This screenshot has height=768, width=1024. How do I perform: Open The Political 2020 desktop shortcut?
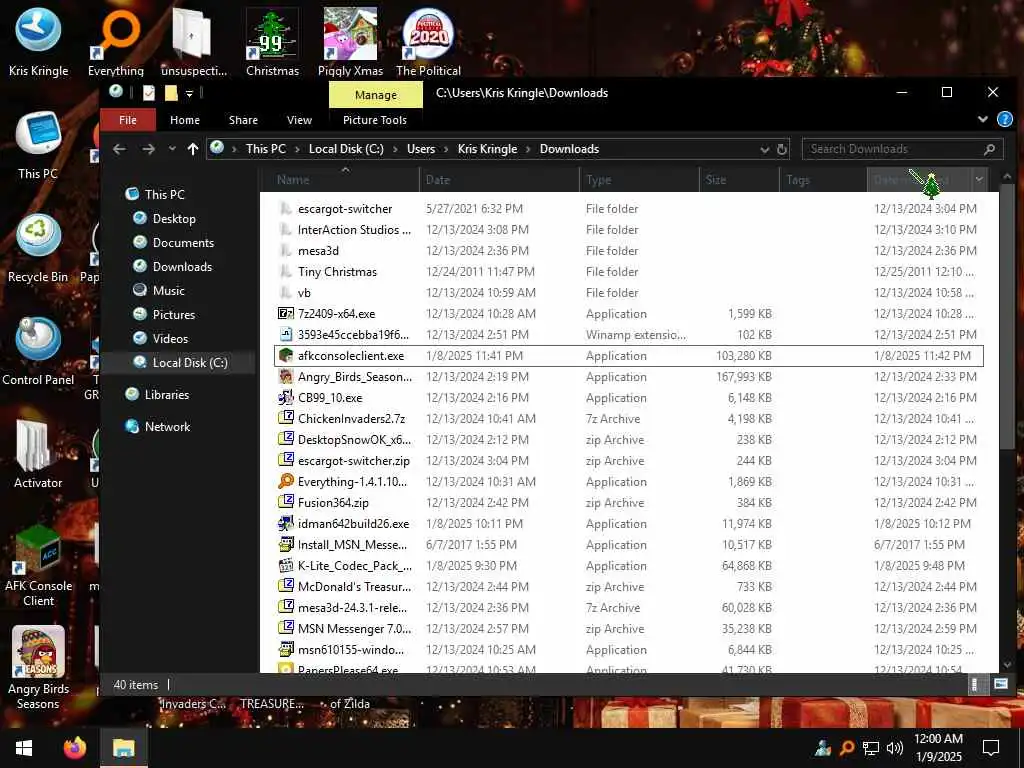click(x=428, y=41)
